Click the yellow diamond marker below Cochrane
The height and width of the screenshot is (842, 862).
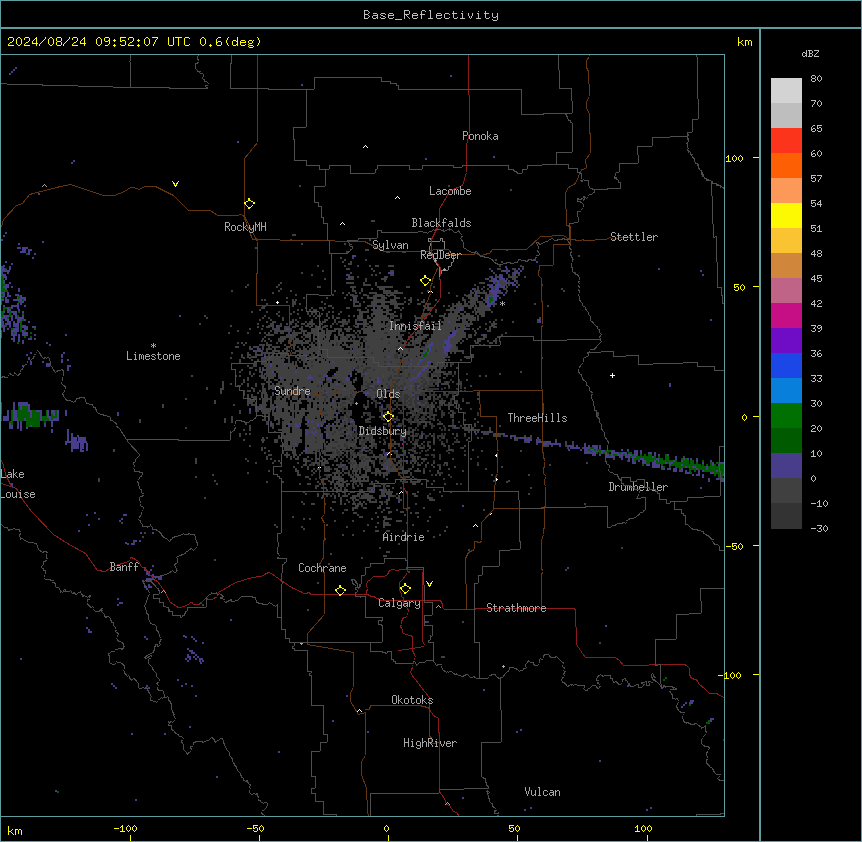tap(340, 590)
